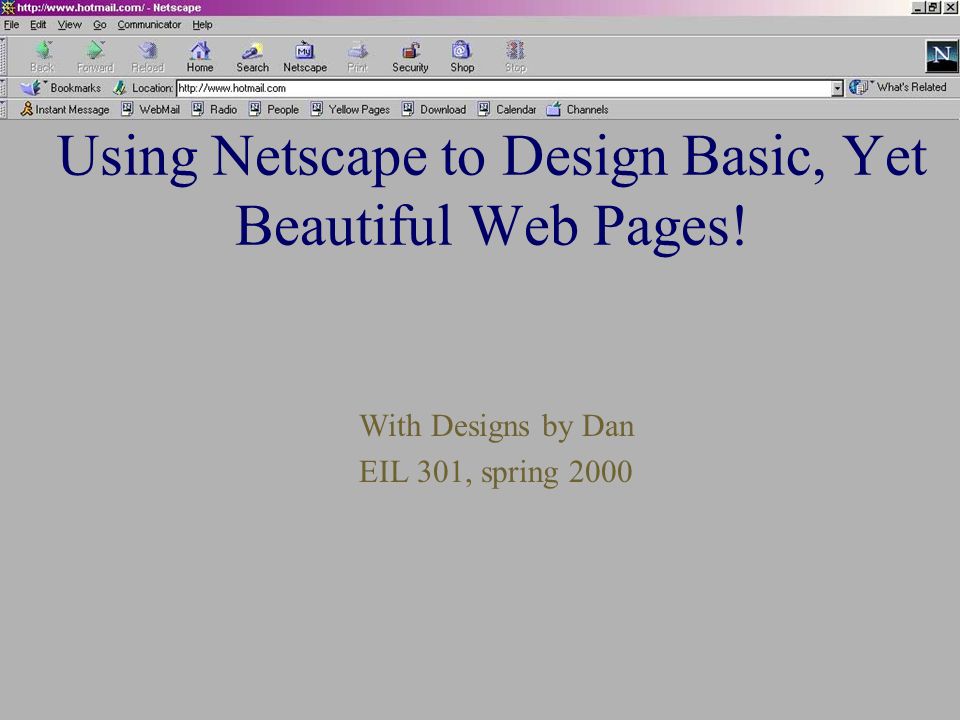
Task: Open the Edit menu
Action: click(38, 25)
